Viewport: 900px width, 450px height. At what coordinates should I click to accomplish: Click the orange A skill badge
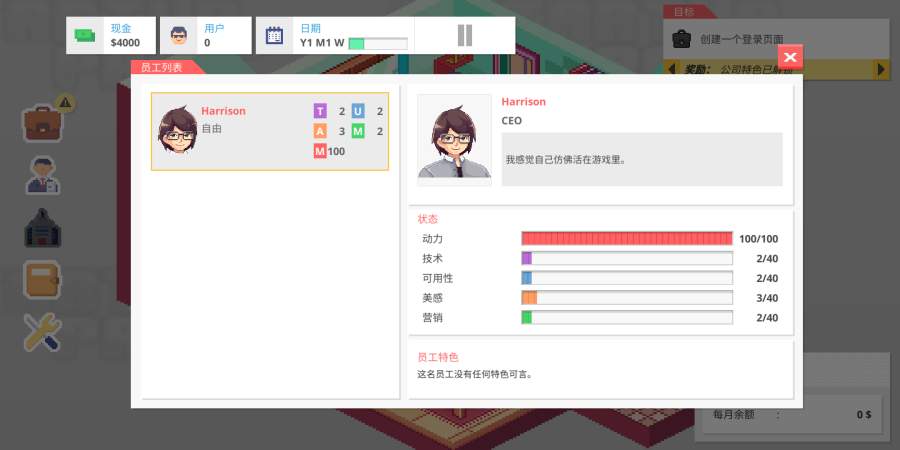coord(320,131)
